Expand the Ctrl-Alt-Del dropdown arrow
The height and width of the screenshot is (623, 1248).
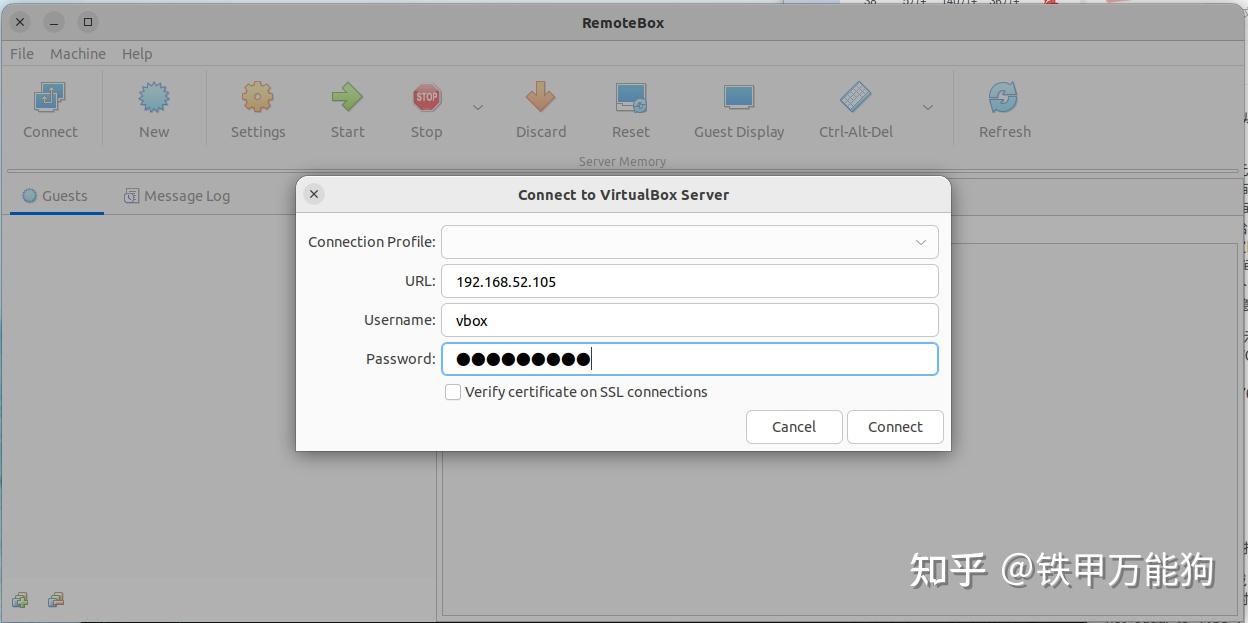click(928, 107)
